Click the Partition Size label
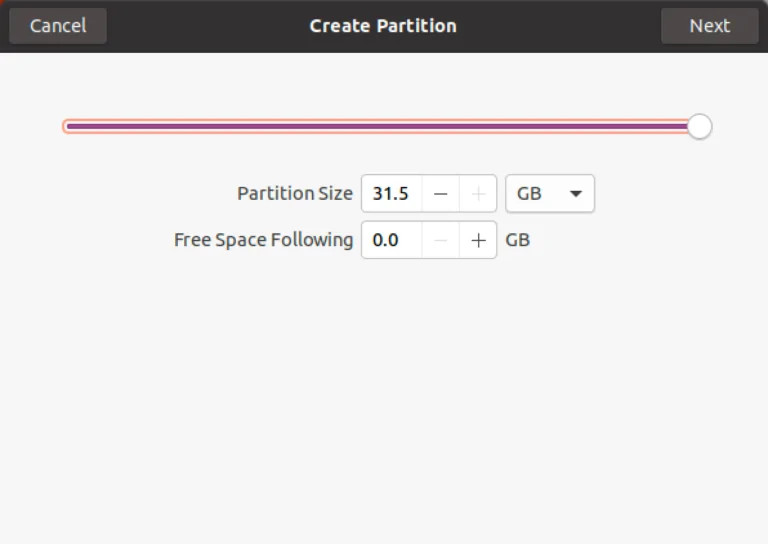This screenshot has width=768, height=544. (x=294, y=194)
